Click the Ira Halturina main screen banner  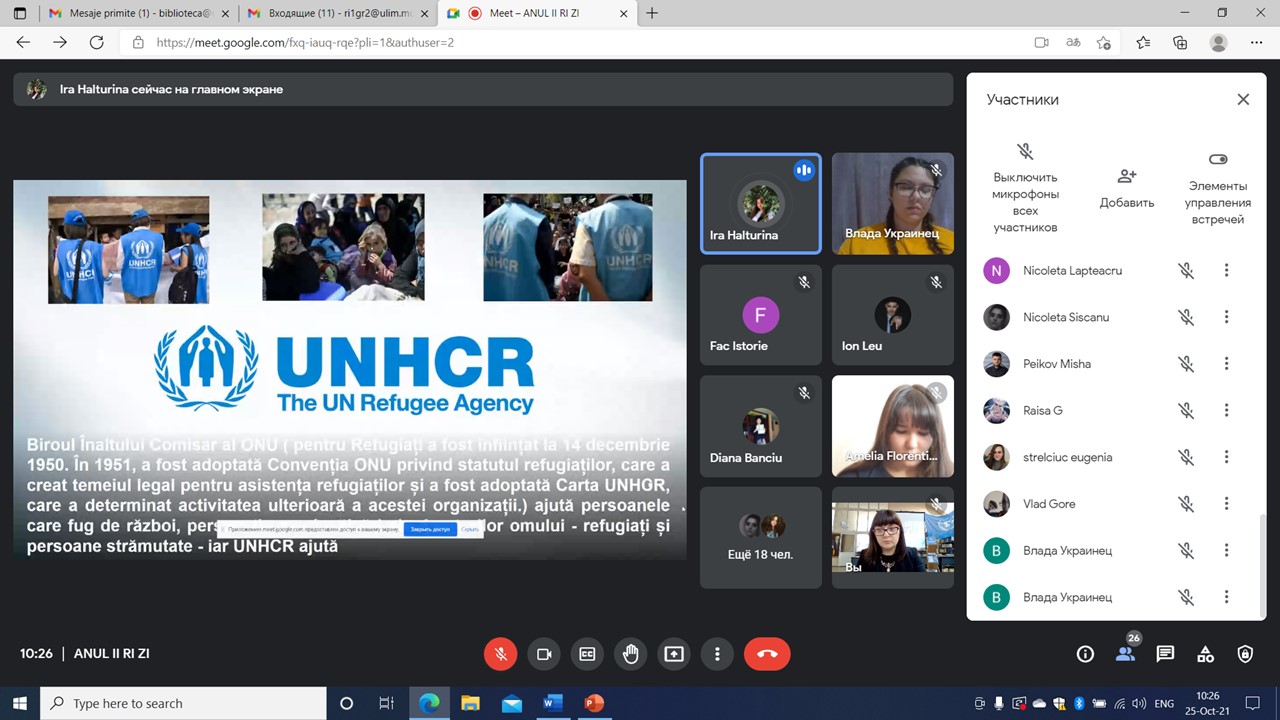click(x=483, y=89)
